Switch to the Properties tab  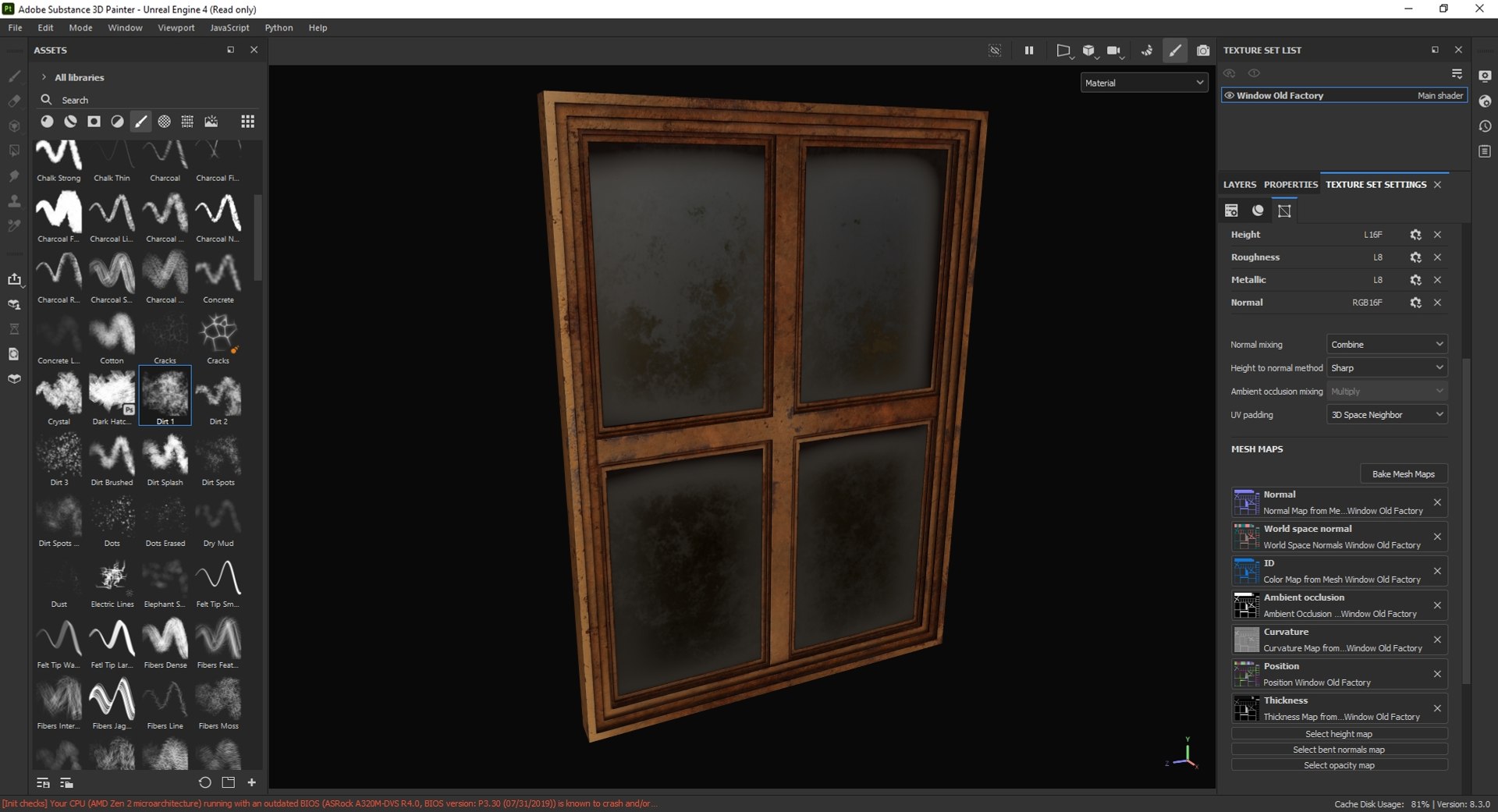[1290, 185]
